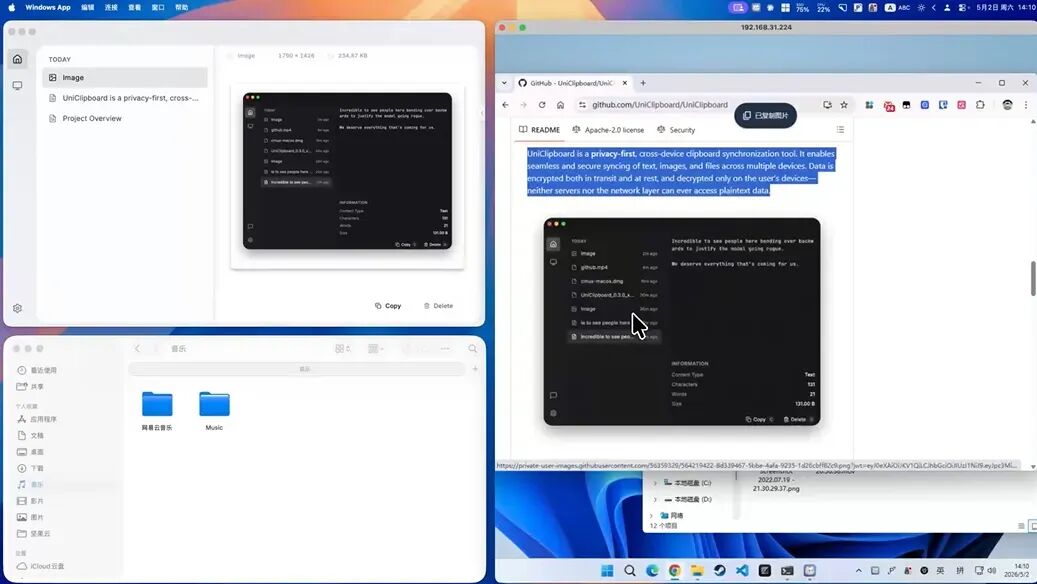Reload the GitHub page
1037x584 pixels.
coord(542,104)
